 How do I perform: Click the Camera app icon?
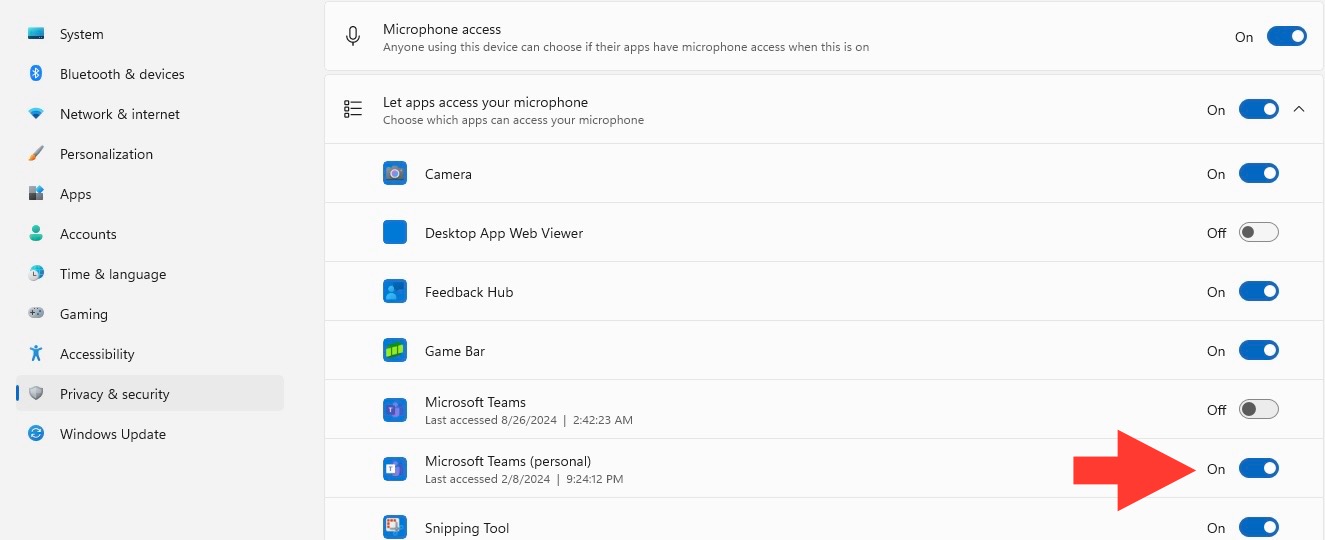[395, 173]
